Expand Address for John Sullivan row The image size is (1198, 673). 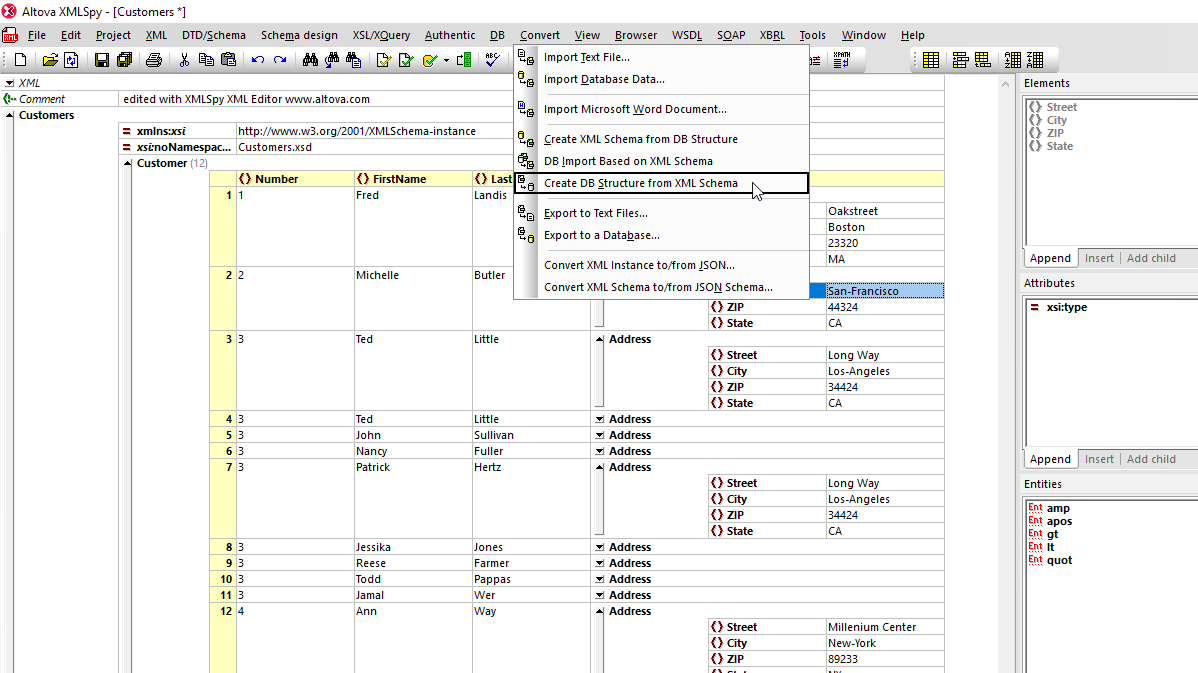click(600, 435)
